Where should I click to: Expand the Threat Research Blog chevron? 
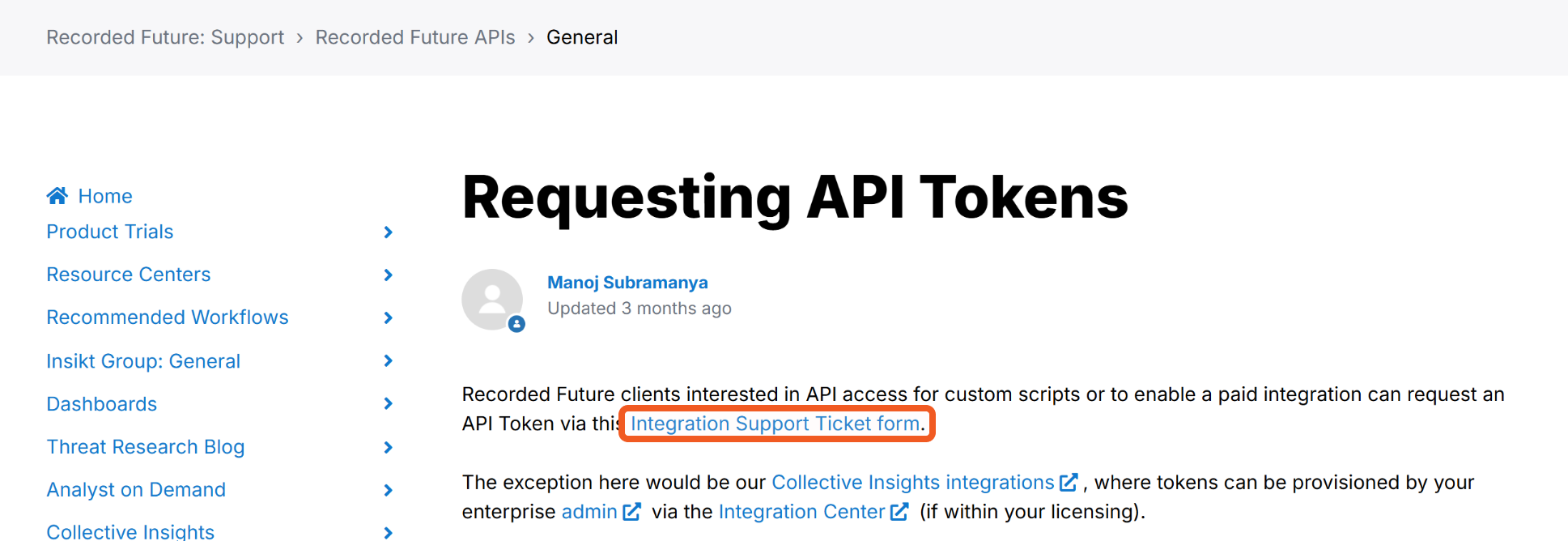click(x=389, y=447)
